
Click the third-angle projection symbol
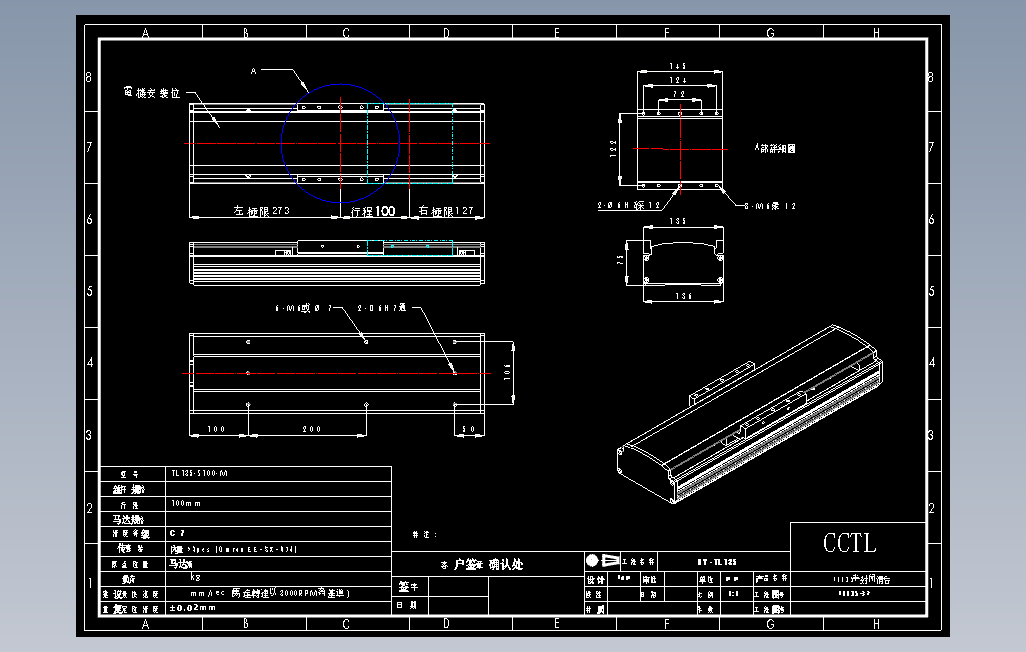[x=603, y=560]
